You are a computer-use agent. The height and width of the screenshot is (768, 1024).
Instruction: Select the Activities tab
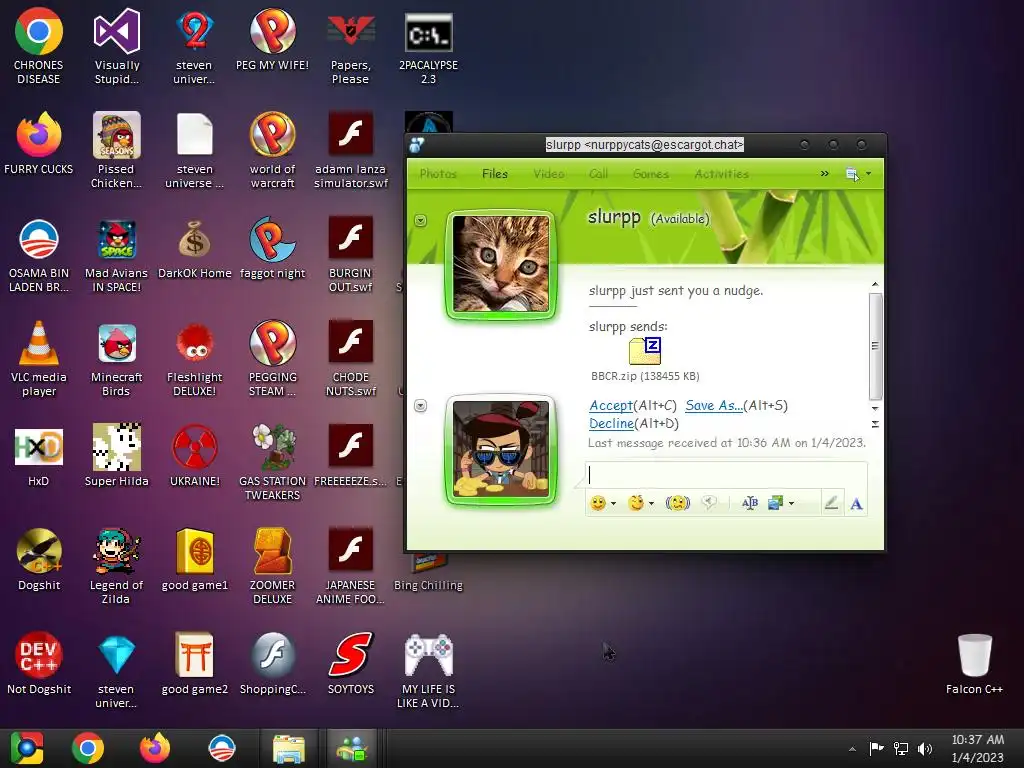click(721, 174)
